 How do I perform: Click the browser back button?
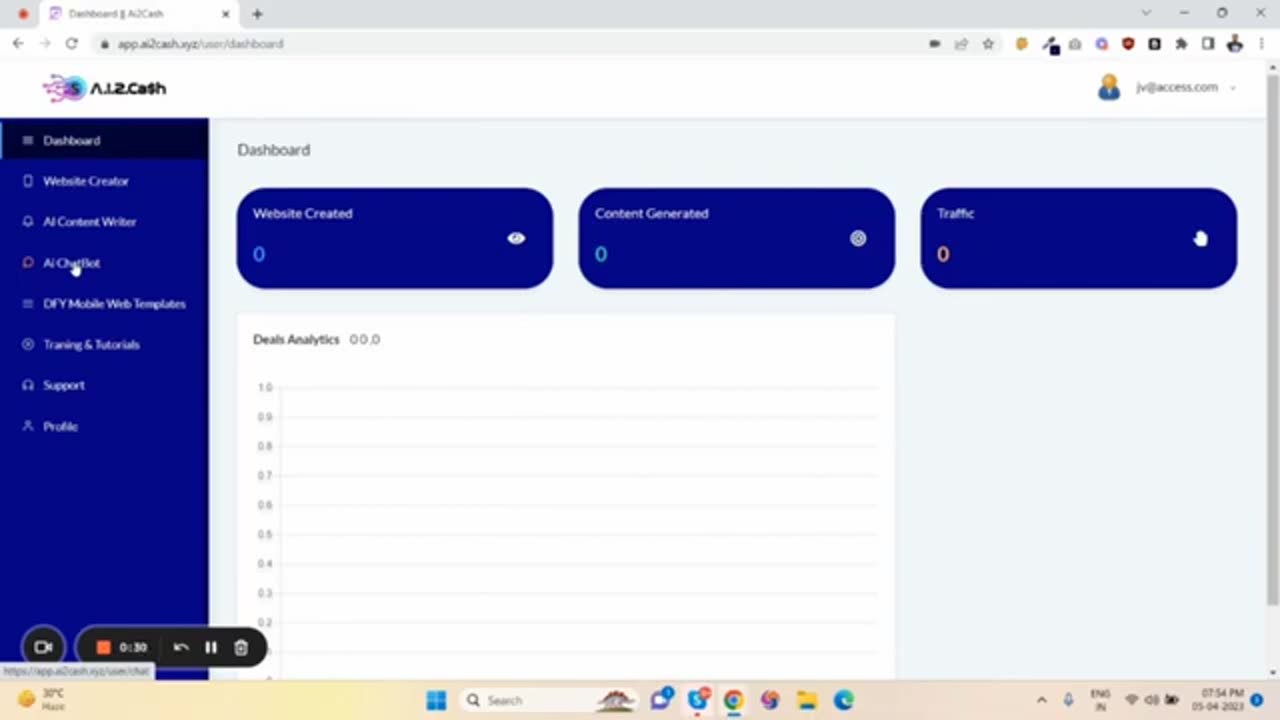(x=18, y=44)
